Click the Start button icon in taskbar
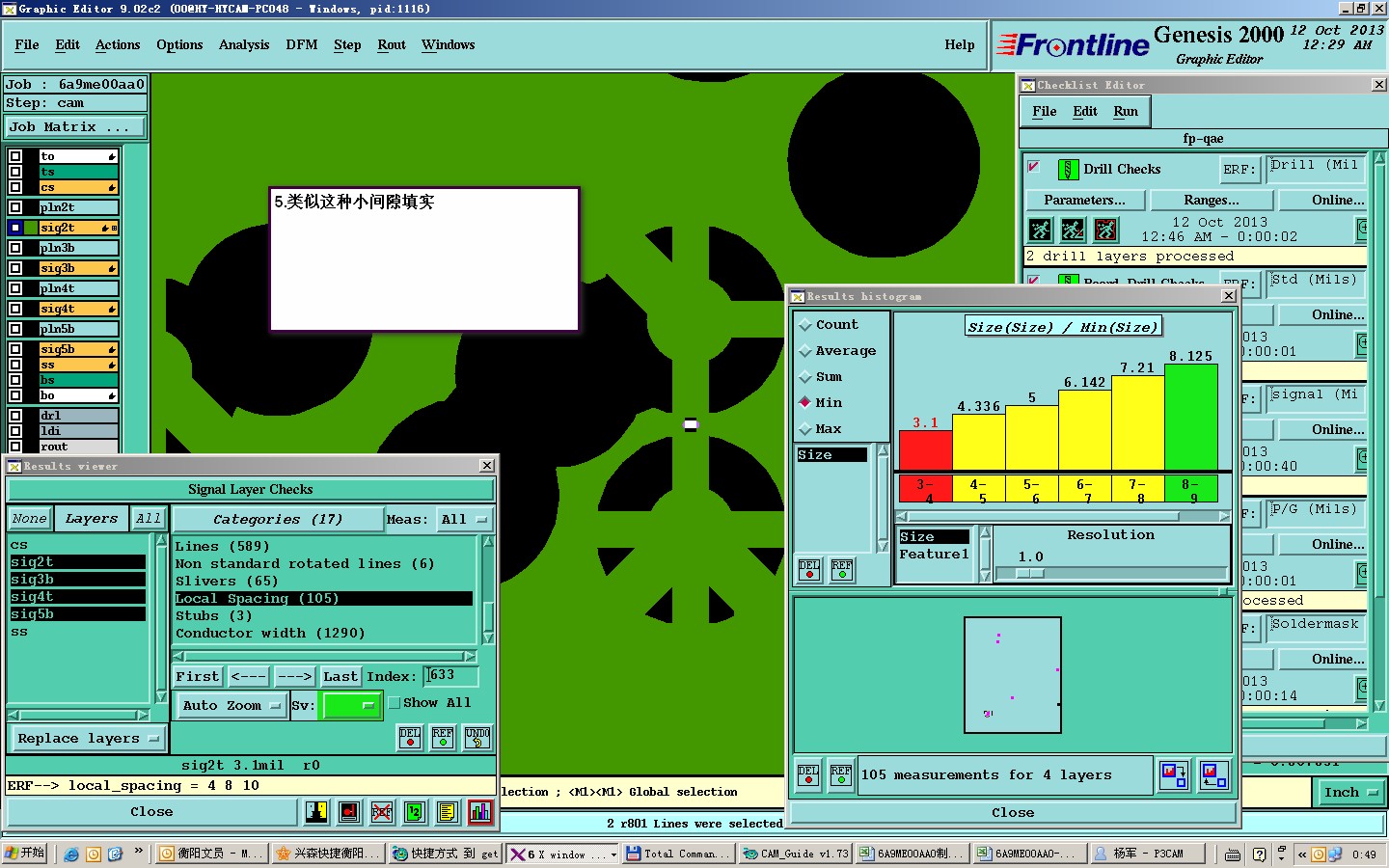 point(24,854)
